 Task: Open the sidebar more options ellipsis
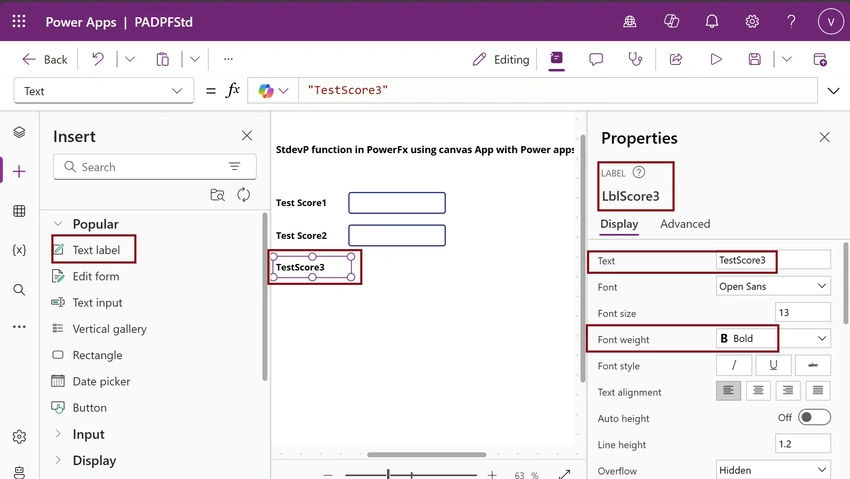pyautogui.click(x=19, y=327)
